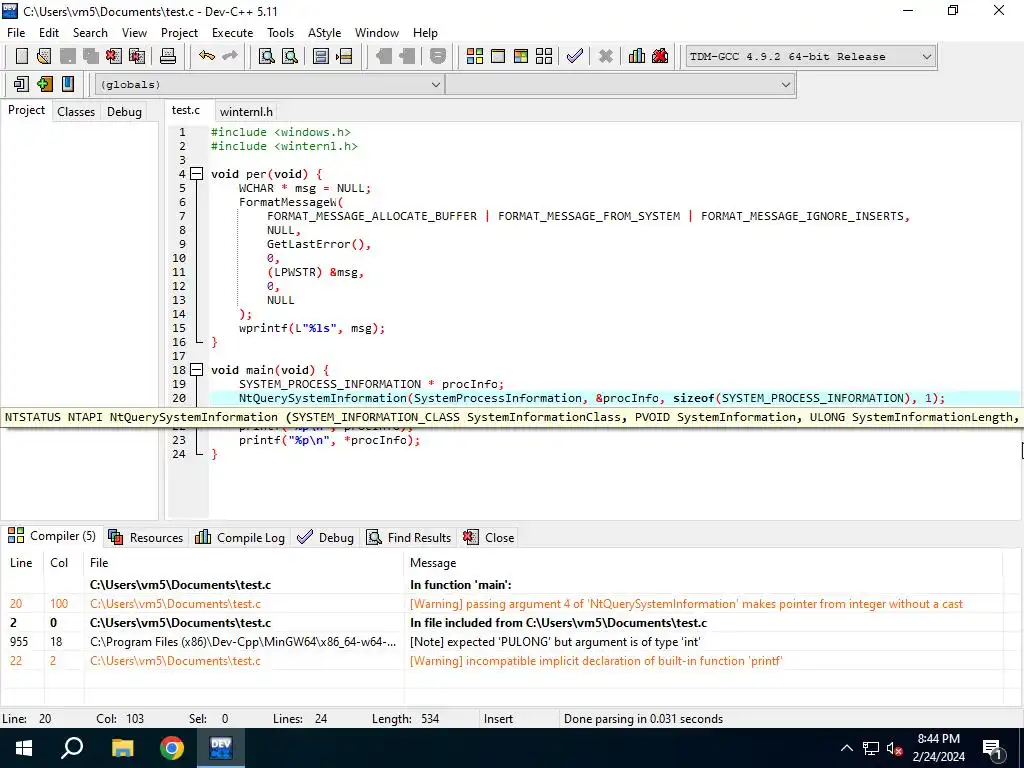Open the Help menu

coord(425,33)
